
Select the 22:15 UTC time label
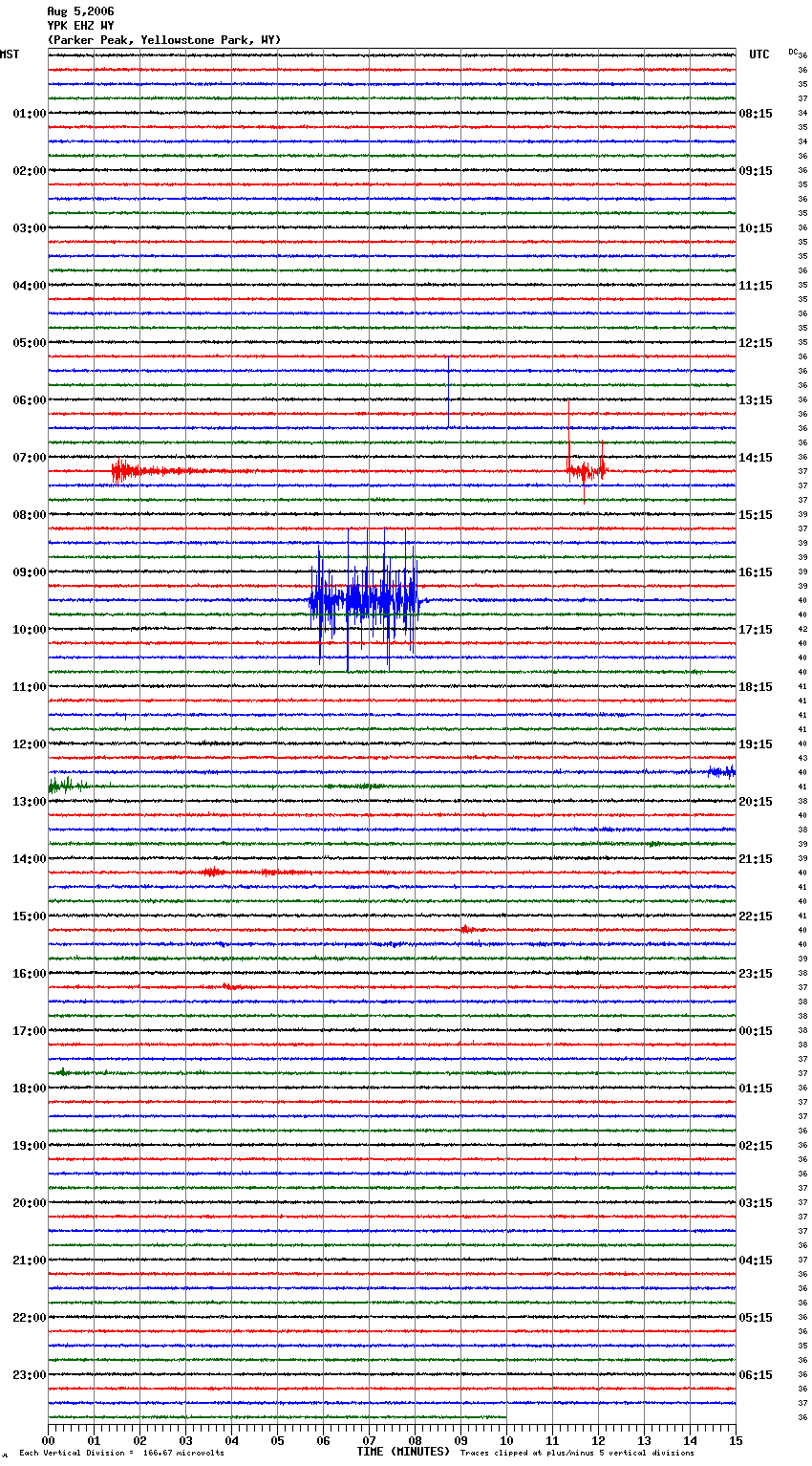756,916
